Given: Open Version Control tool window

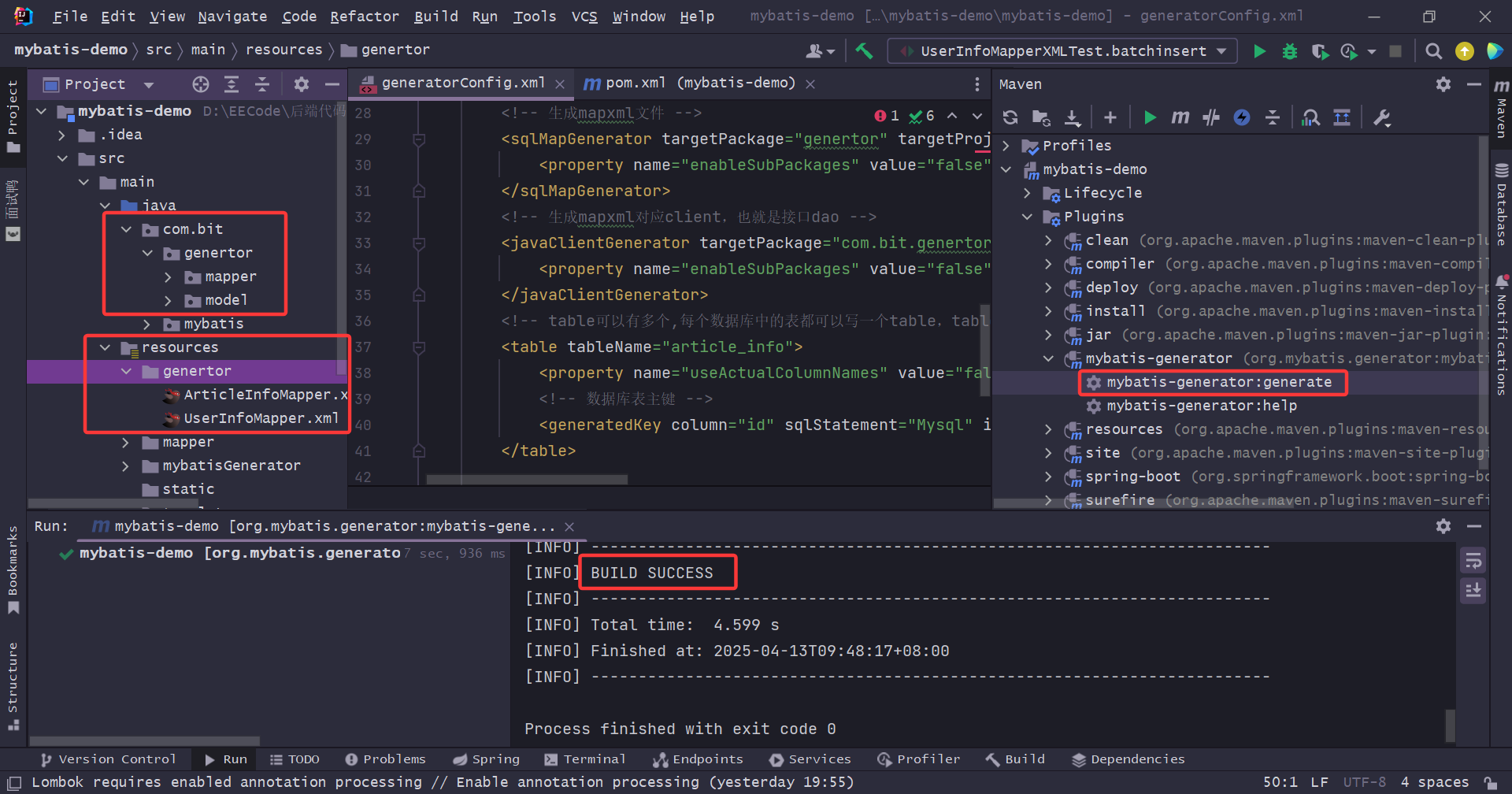Looking at the screenshot, I should pyautogui.click(x=108, y=759).
